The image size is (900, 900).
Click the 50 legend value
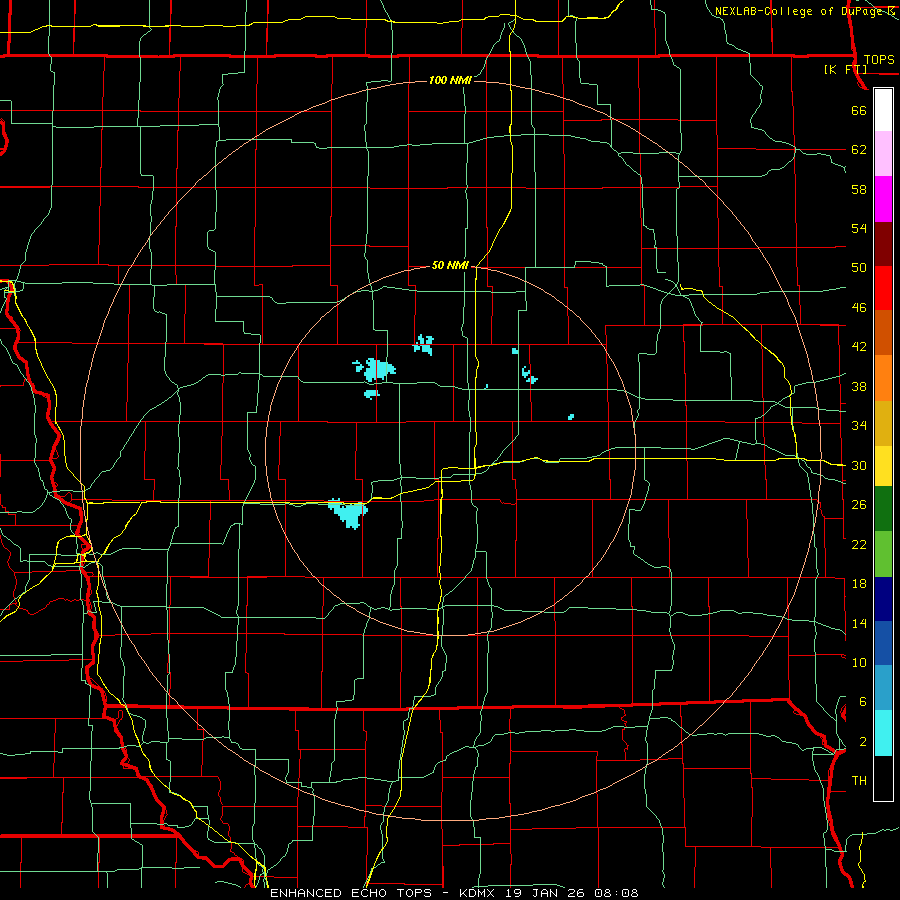coord(859,268)
